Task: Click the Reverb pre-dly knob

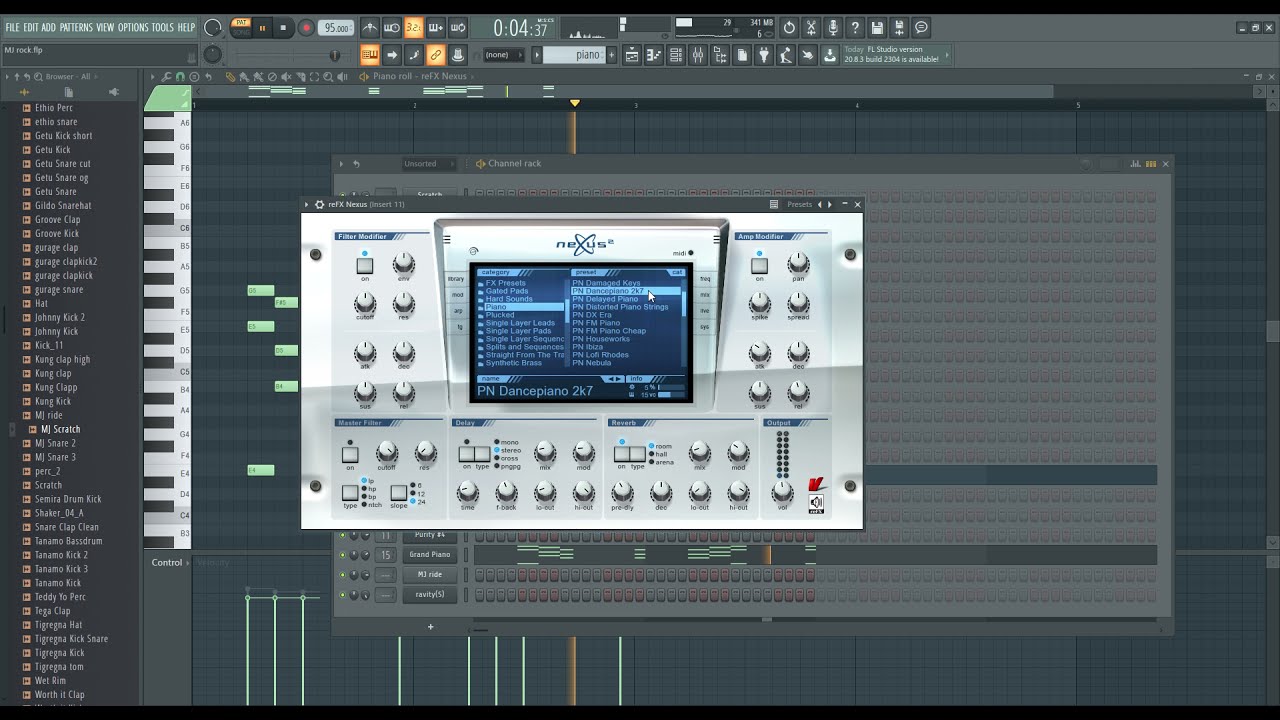Action: (622, 491)
